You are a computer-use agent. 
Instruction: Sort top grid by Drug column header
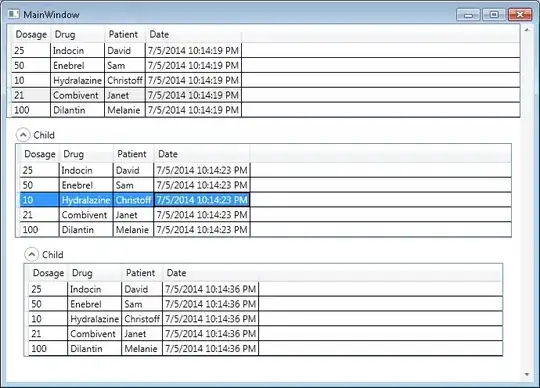coord(77,34)
